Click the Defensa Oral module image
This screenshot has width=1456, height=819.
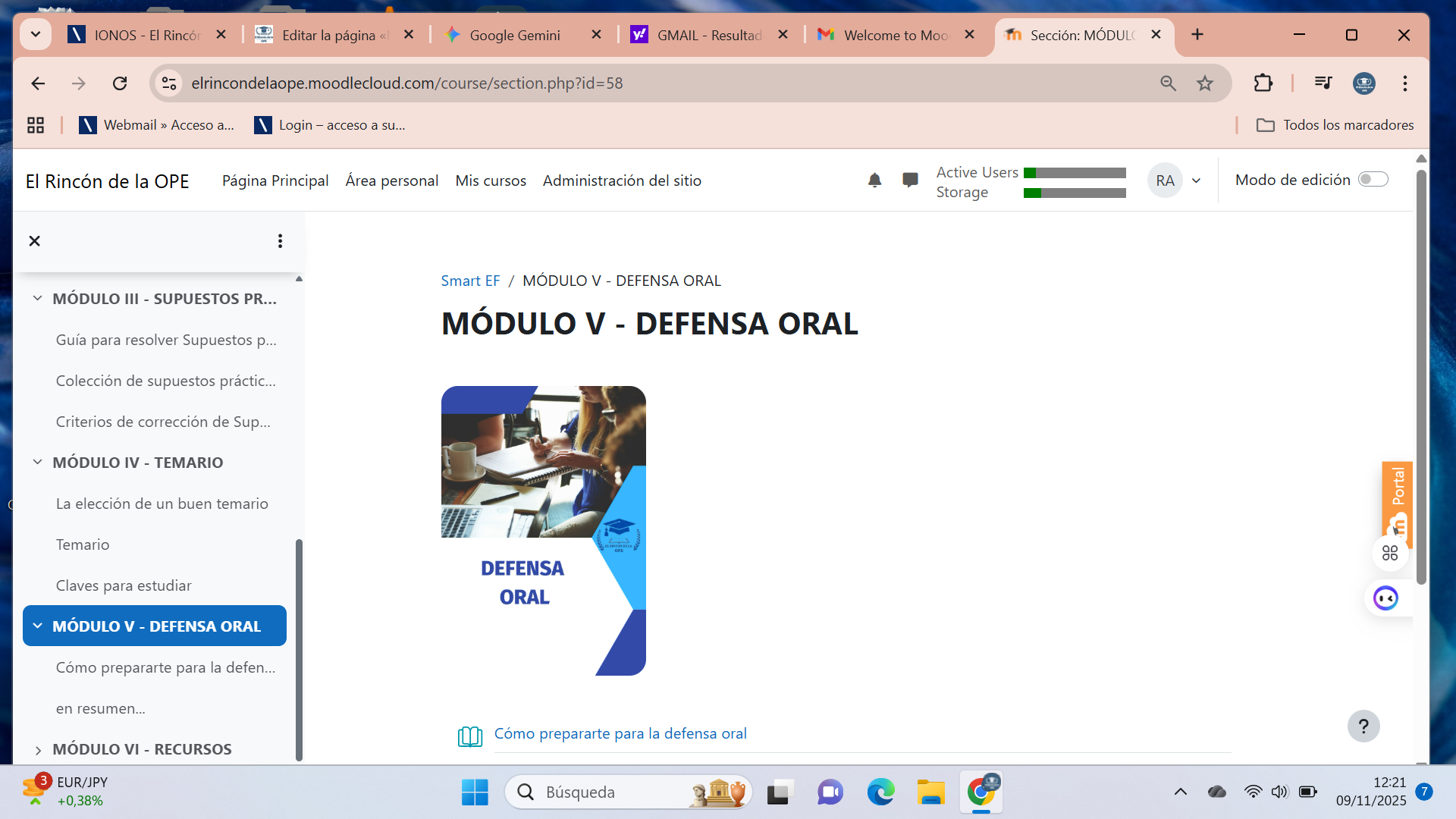click(x=543, y=531)
